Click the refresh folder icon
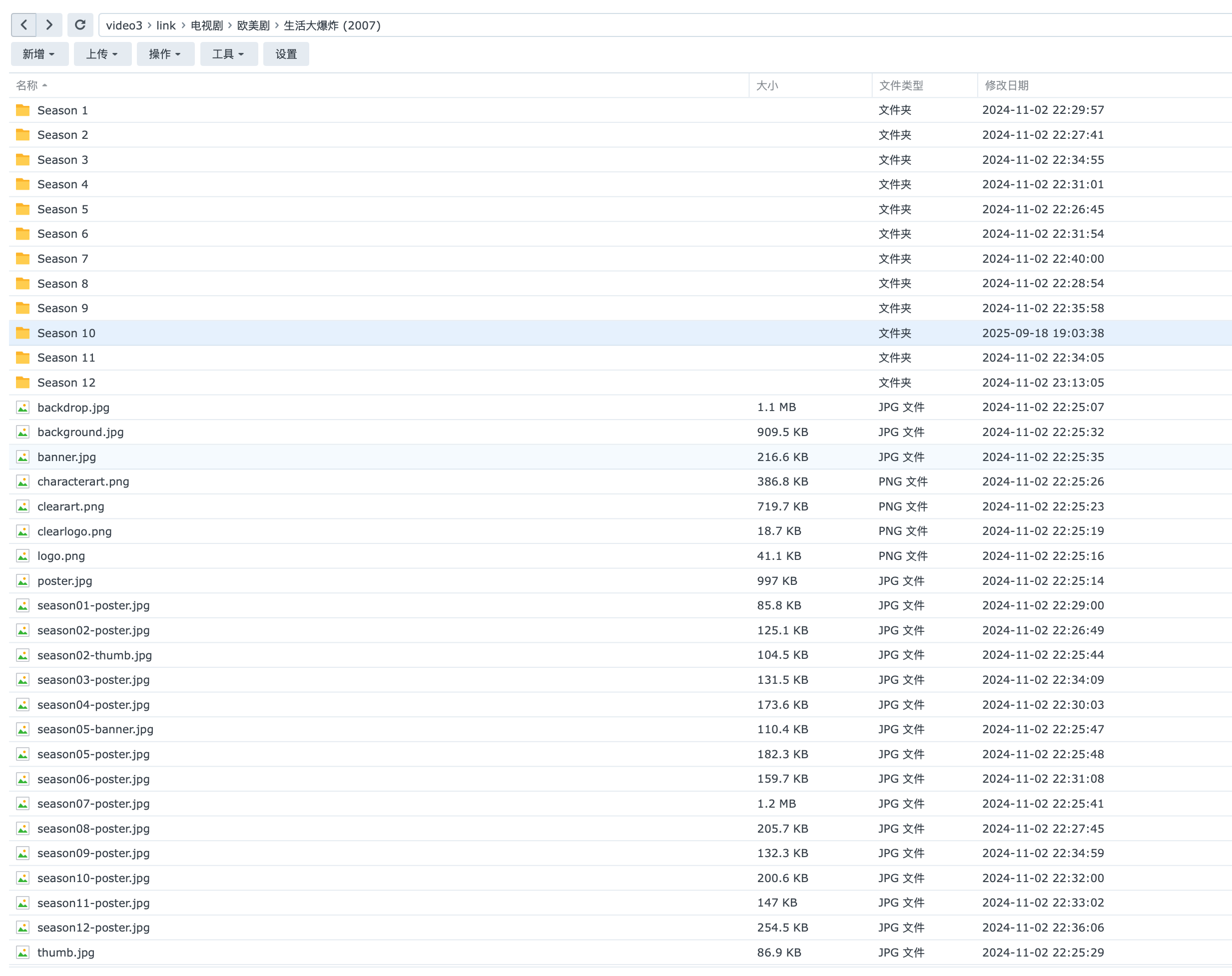This screenshot has width=1232, height=976. (80, 25)
